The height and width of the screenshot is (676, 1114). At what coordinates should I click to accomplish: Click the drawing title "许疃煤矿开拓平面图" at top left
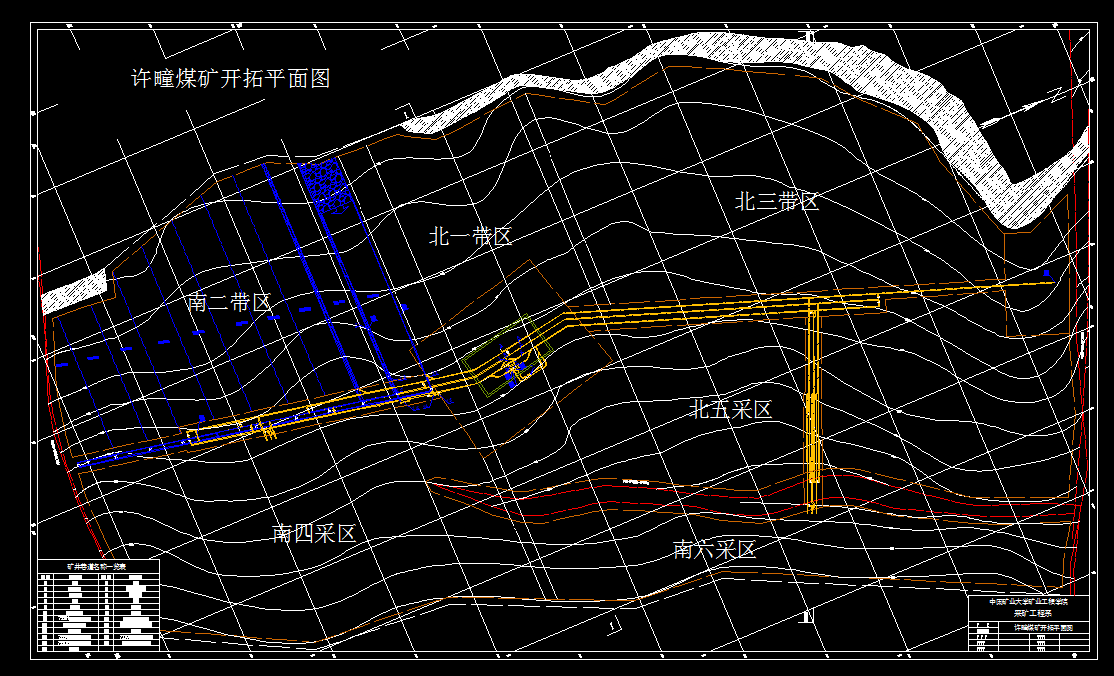[232, 75]
